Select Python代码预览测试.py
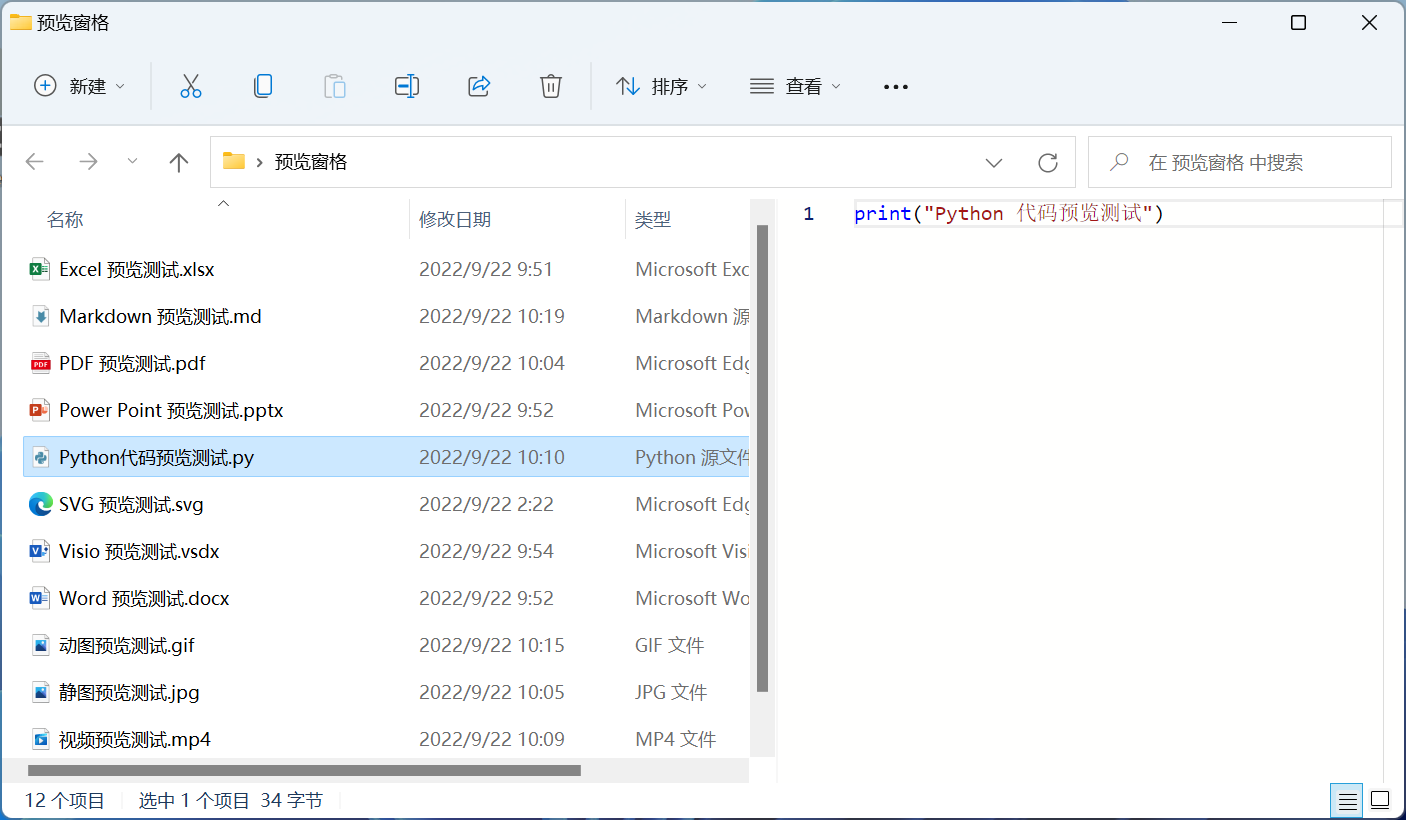 tap(157, 457)
